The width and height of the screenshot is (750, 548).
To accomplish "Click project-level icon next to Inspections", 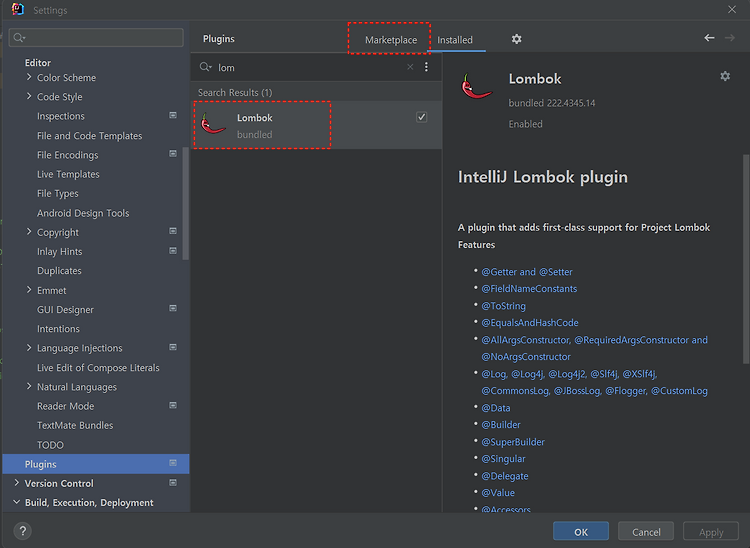I will point(173,115).
